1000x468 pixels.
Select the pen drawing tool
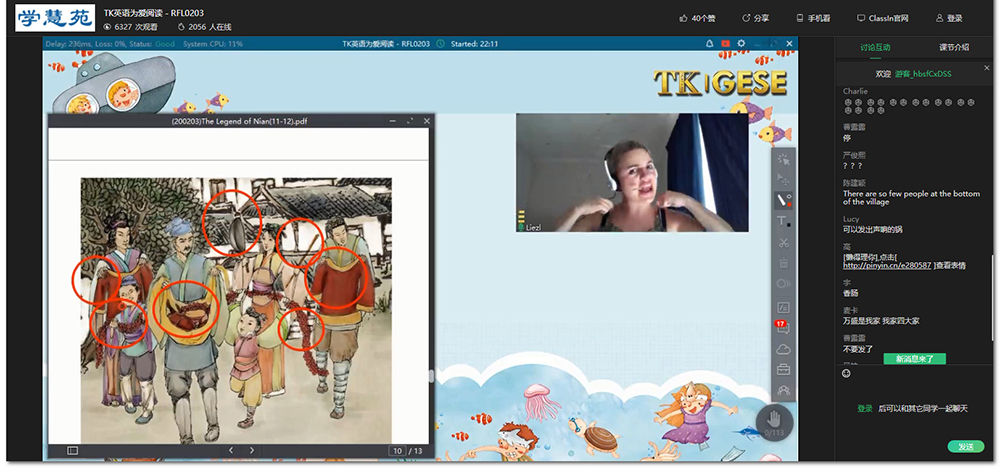pos(783,200)
